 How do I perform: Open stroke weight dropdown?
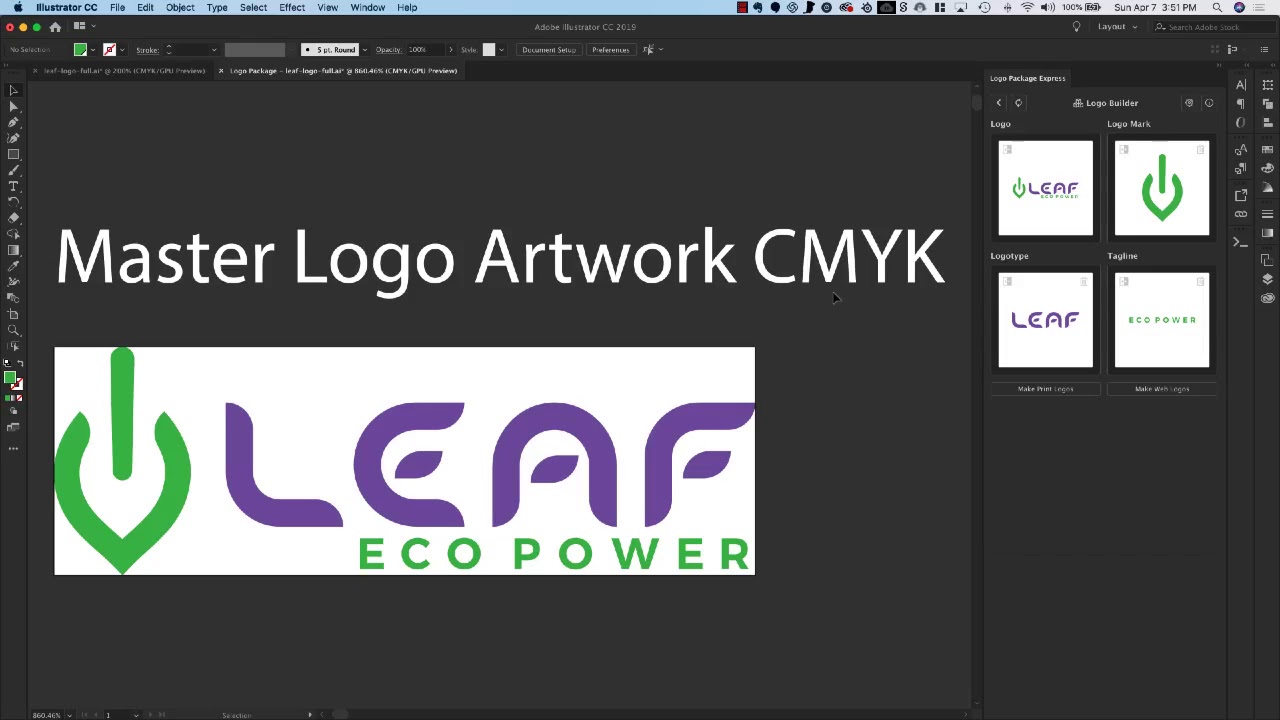(213, 50)
